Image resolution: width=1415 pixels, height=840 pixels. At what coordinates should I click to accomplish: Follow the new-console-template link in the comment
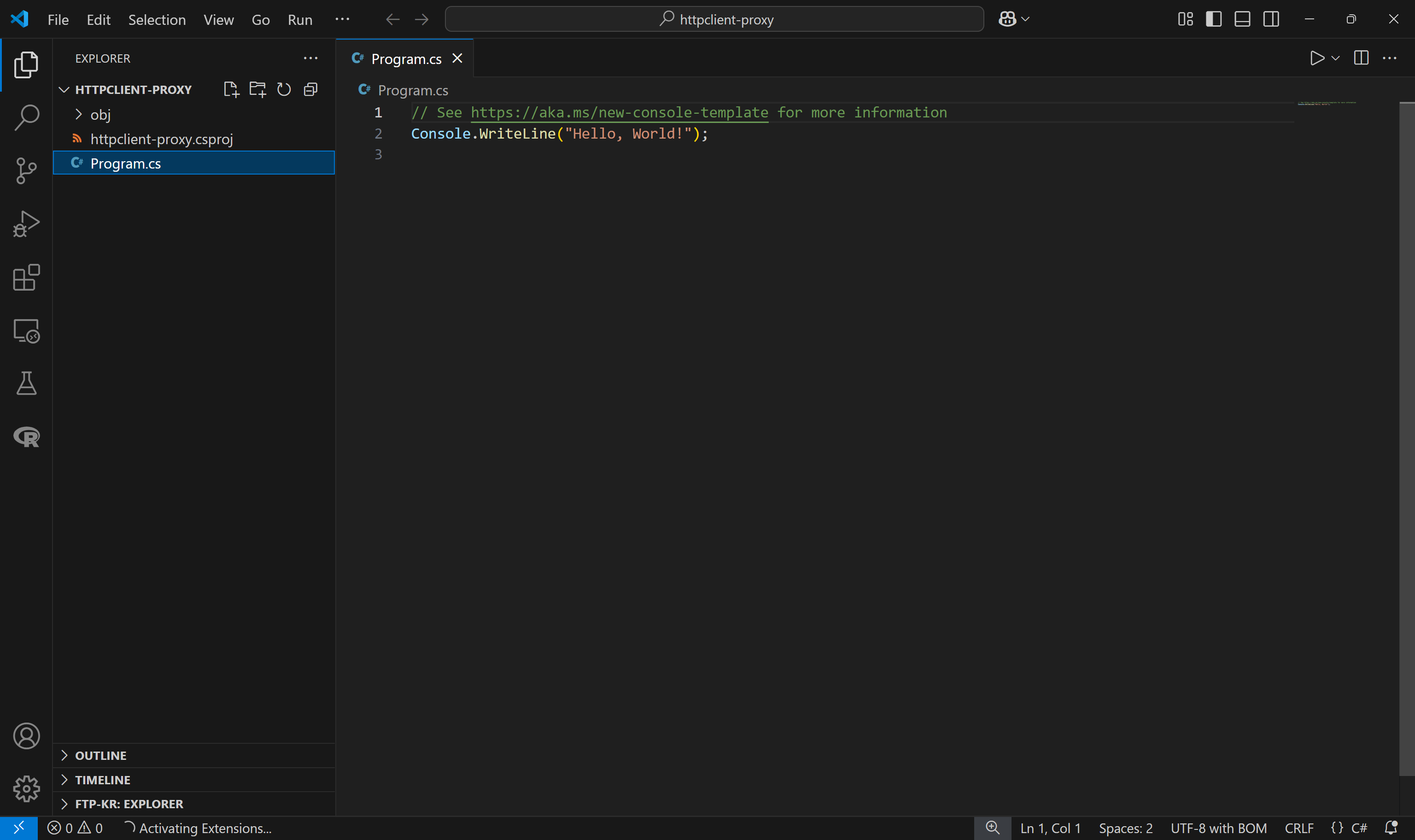pyautogui.click(x=620, y=112)
